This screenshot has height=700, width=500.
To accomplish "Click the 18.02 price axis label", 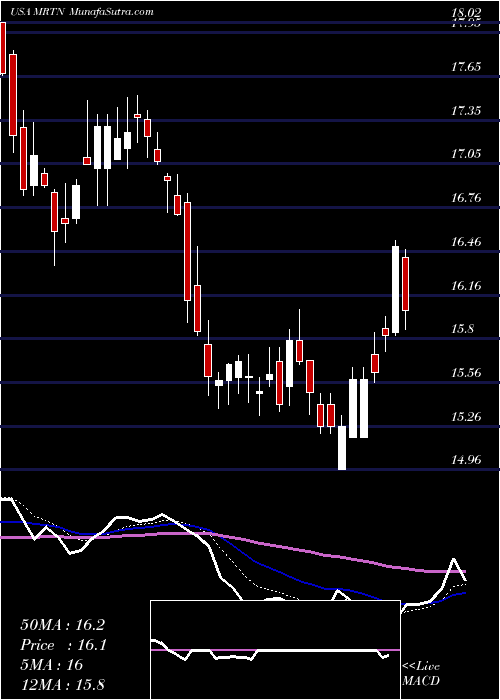I will click(x=467, y=13).
